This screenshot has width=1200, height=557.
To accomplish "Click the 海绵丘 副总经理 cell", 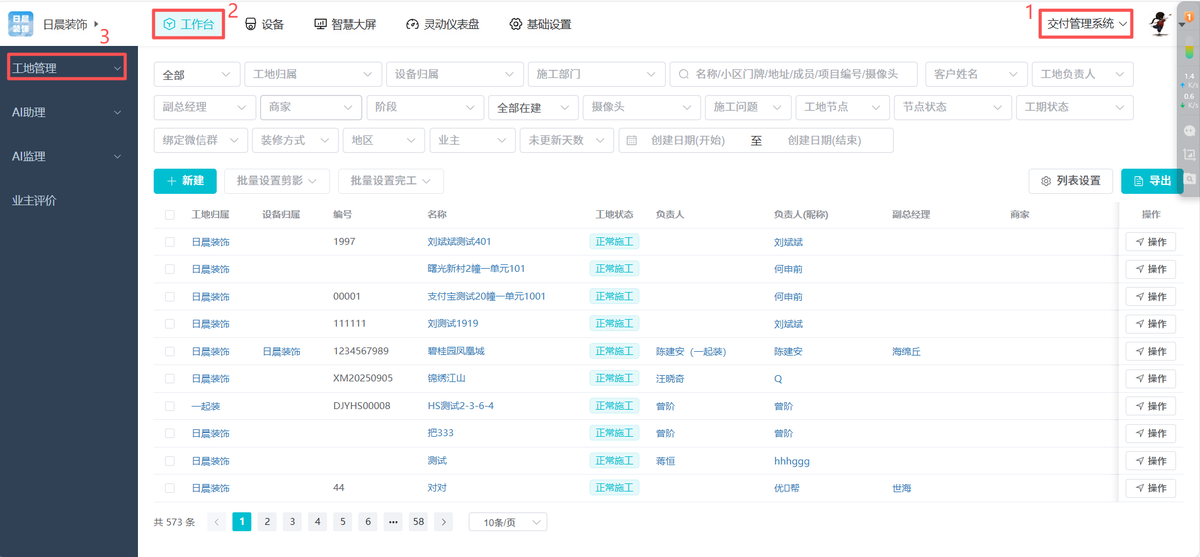I will coord(906,352).
